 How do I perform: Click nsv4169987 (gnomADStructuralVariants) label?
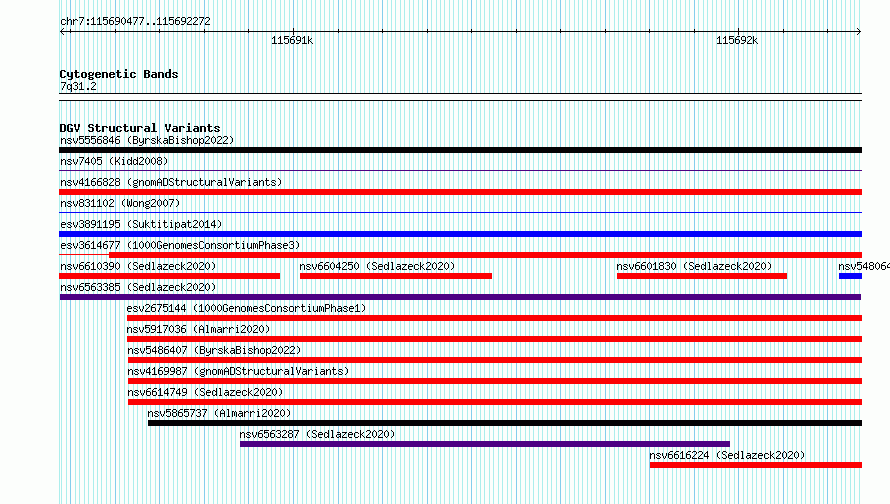pyautogui.click(x=238, y=371)
